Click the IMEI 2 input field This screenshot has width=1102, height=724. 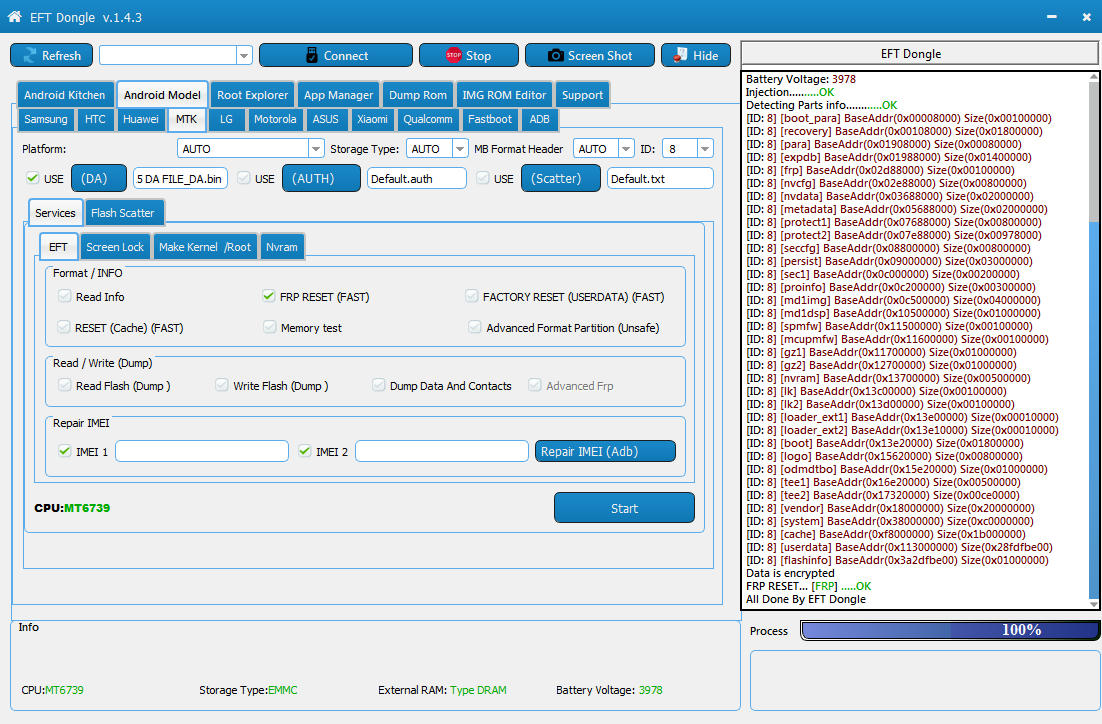[441, 451]
